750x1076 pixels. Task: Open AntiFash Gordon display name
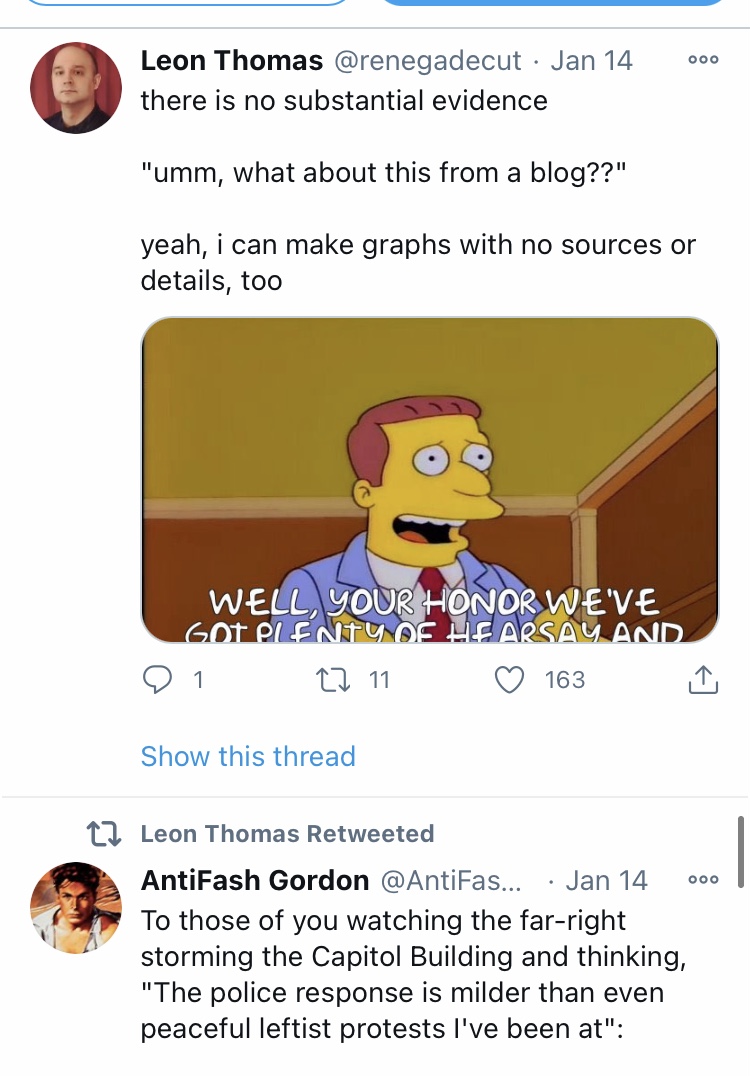[255, 880]
